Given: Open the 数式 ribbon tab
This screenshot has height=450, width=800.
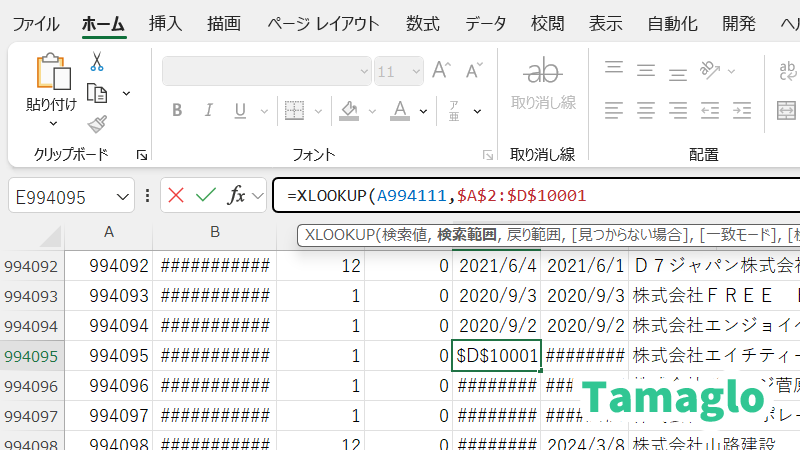Looking at the screenshot, I should (423, 23).
